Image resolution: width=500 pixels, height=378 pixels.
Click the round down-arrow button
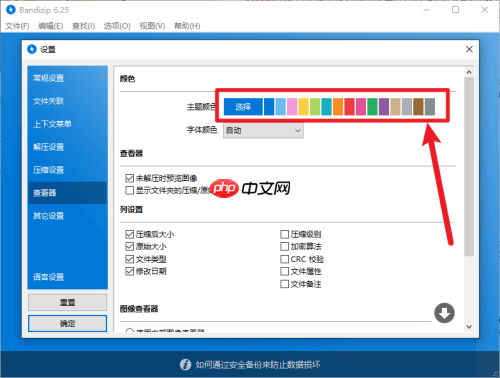point(444,313)
